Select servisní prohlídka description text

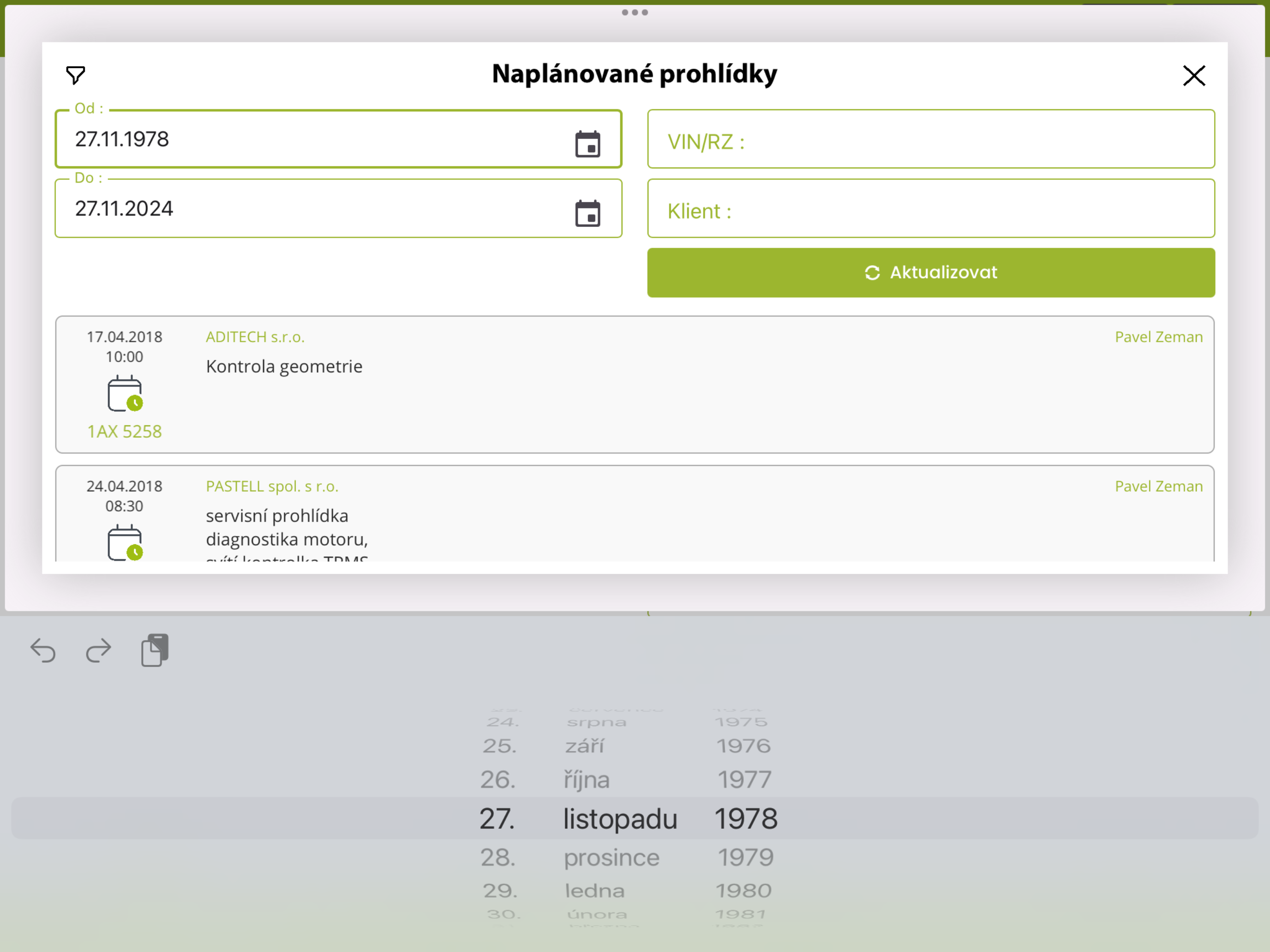click(x=277, y=516)
